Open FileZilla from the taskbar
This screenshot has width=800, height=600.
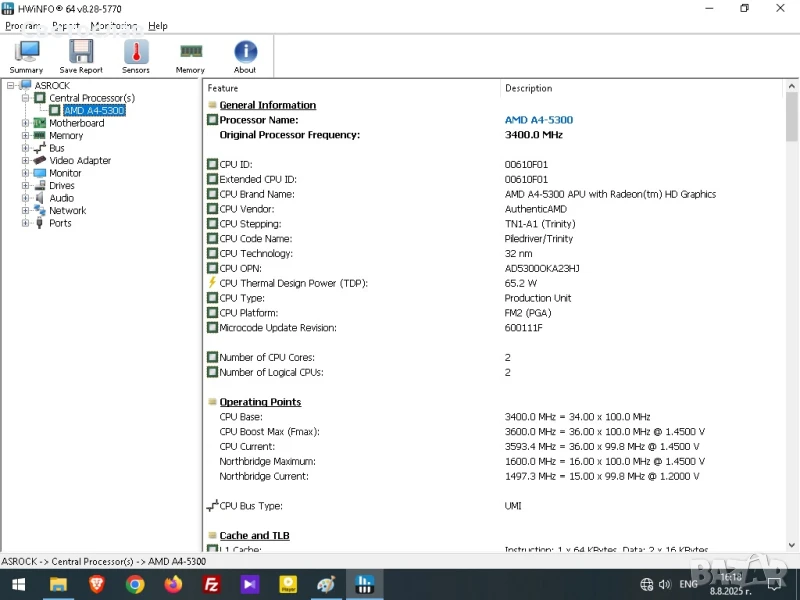[211, 584]
